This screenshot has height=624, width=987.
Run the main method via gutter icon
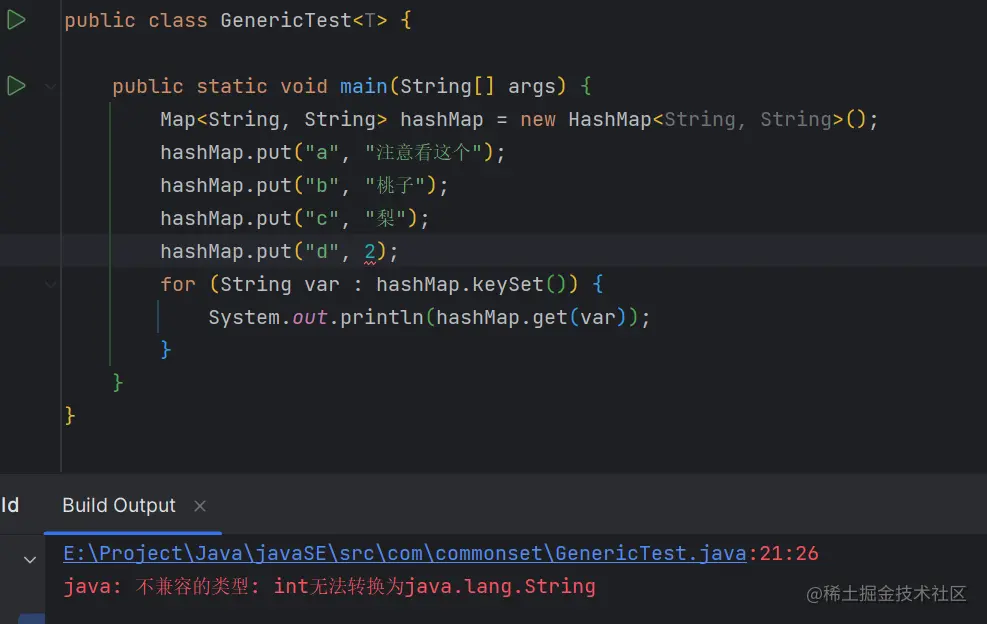(x=16, y=86)
